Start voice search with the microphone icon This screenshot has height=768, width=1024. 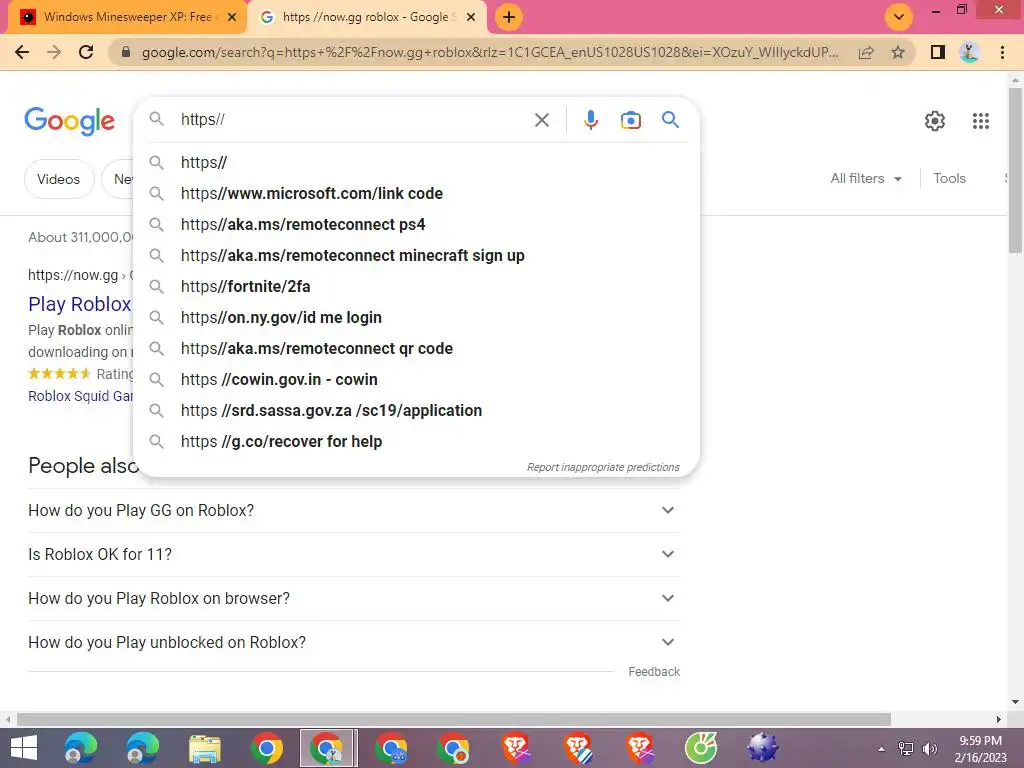point(590,120)
